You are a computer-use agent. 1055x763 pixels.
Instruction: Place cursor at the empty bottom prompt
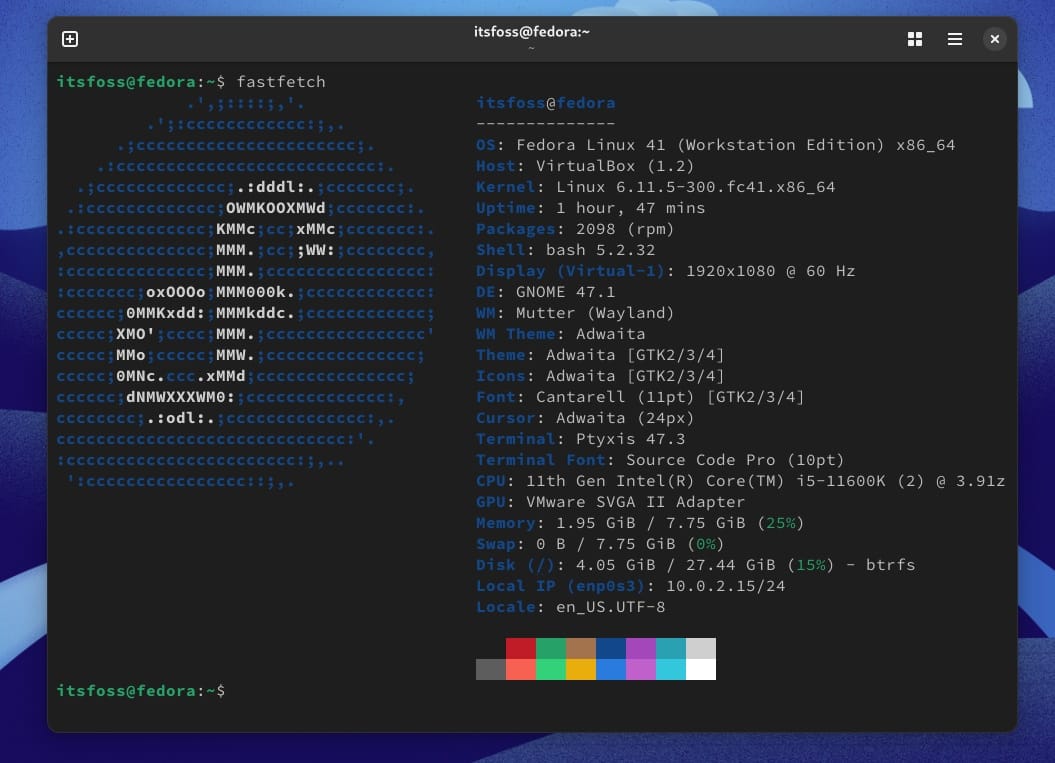(x=240, y=691)
